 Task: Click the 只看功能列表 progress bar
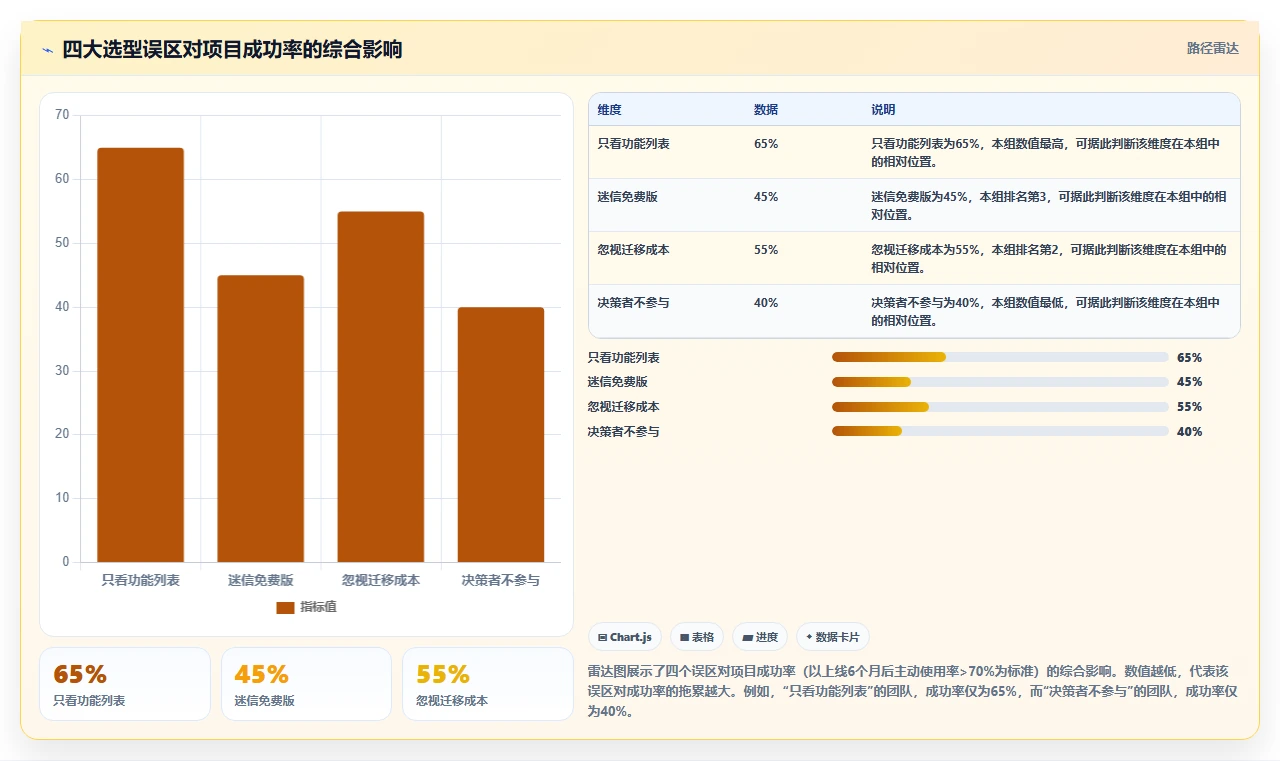[1000, 357]
